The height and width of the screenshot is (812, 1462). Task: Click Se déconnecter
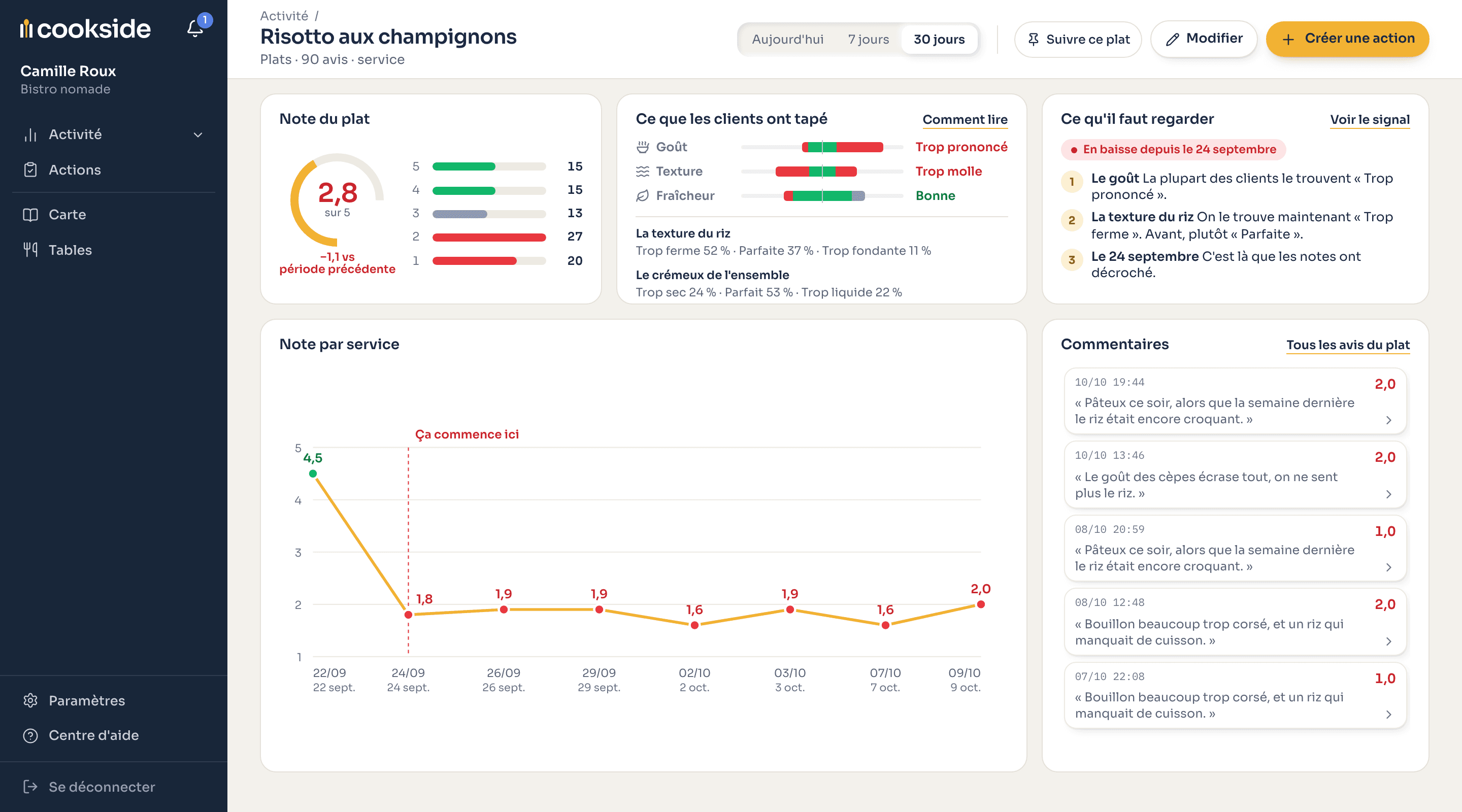(x=114, y=787)
